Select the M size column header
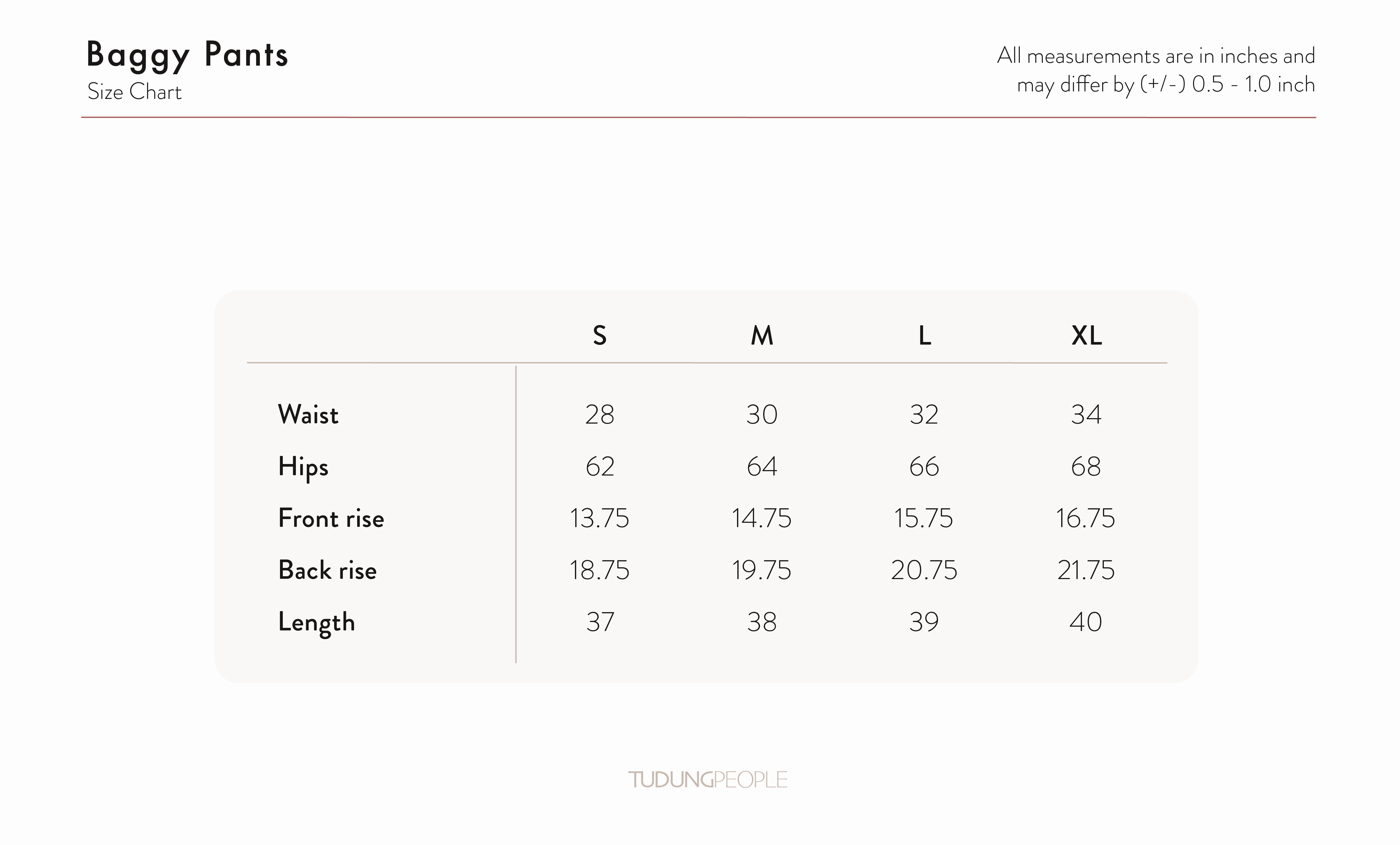The image size is (1400, 845). pyautogui.click(x=761, y=336)
